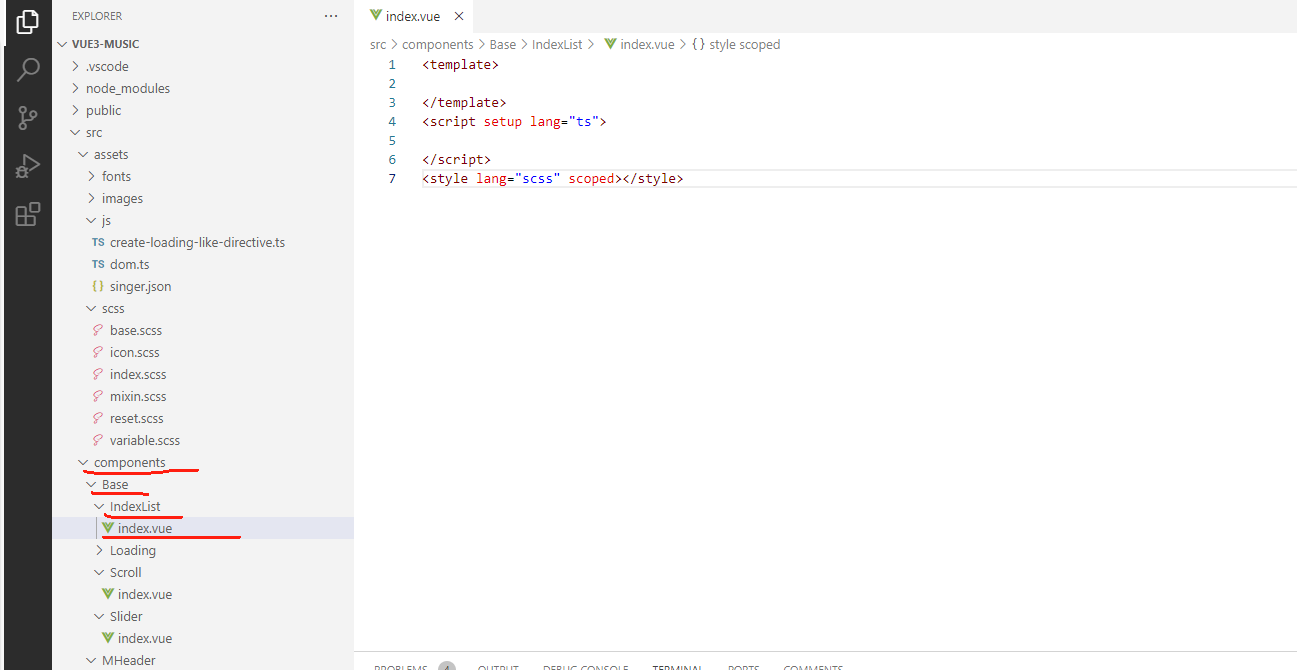The image size is (1297, 670).
Task: Click line number 1 in the gutter
Action: pyautogui.click(x=392, y=64)
